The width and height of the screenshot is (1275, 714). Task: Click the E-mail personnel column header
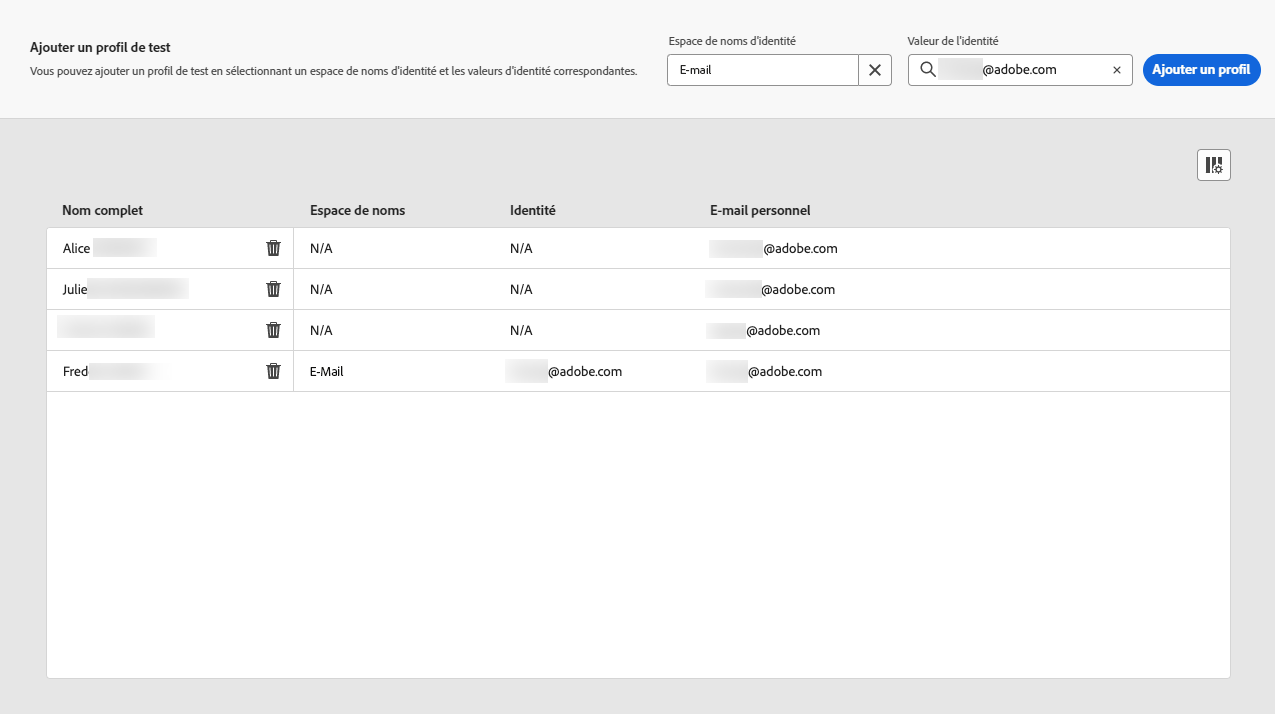coord(760,210)
